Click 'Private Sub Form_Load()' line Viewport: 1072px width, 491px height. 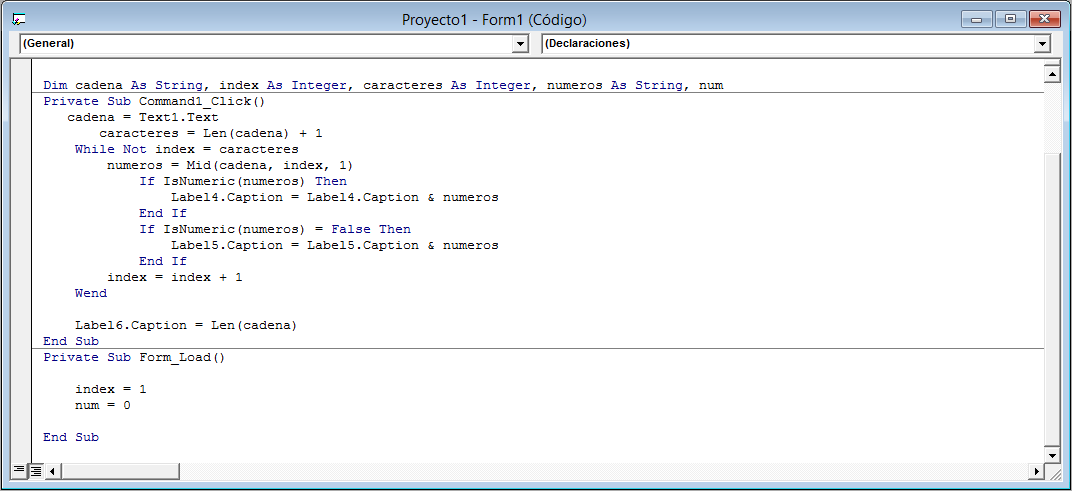(x=134, y=358)
